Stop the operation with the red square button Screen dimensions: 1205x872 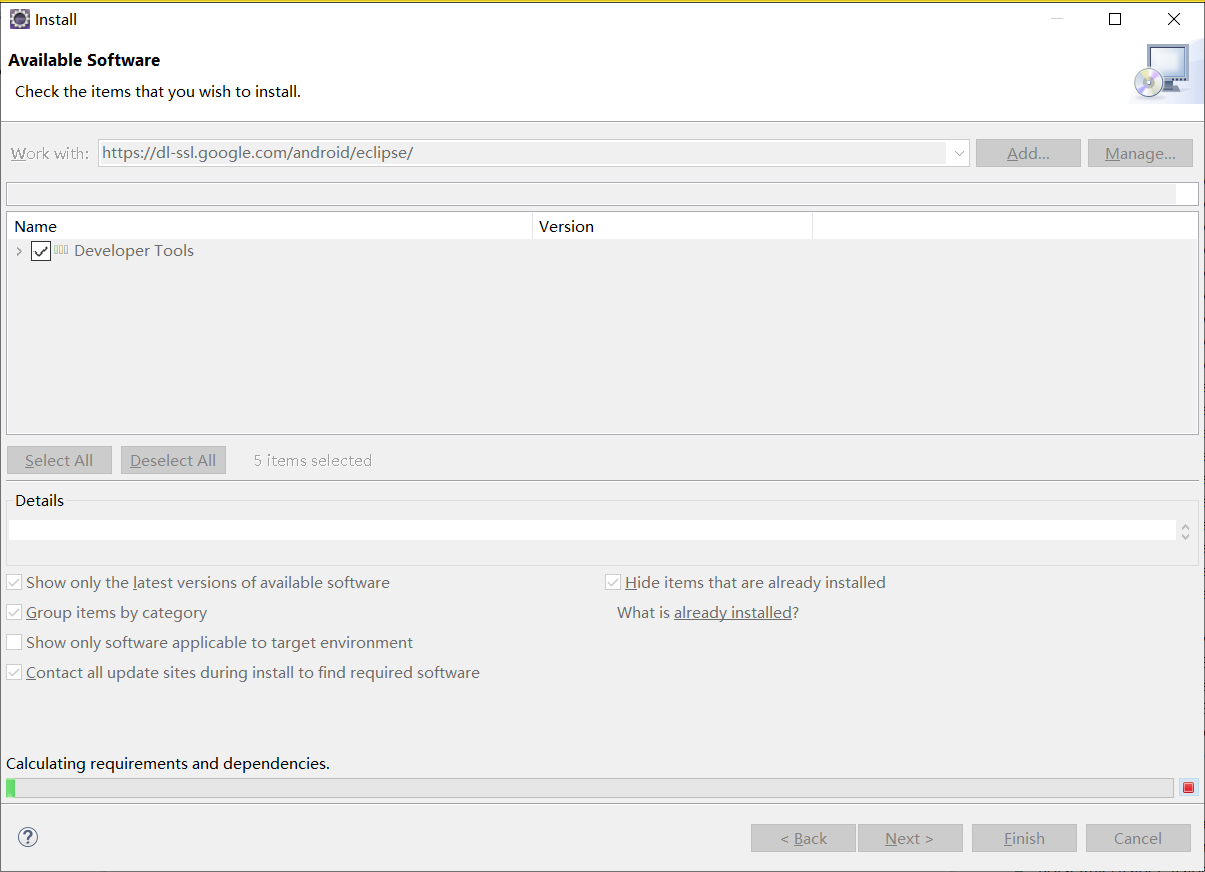(x=1188, y=788)
